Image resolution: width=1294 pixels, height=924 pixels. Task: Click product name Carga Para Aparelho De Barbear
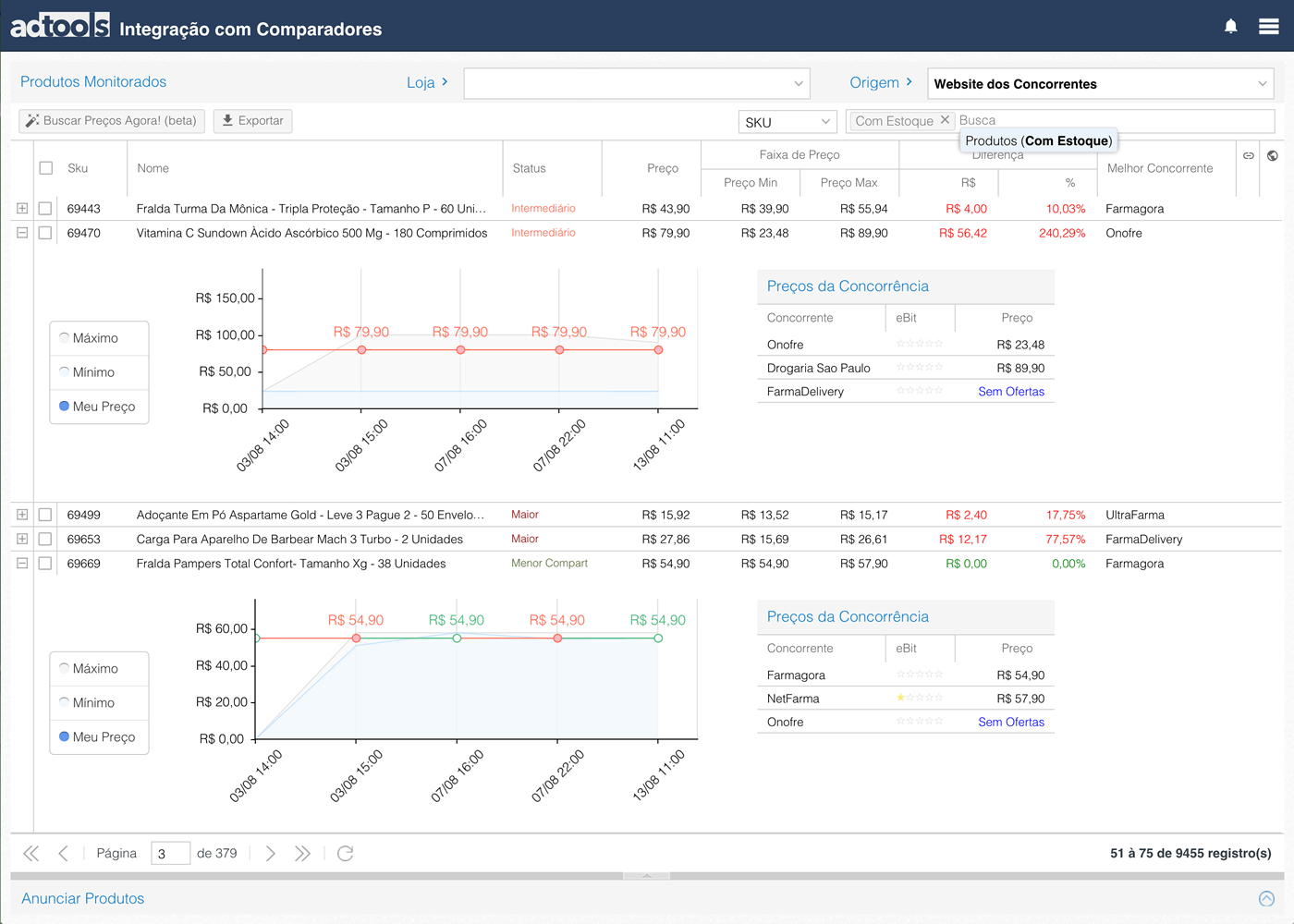tap(299, 540)
